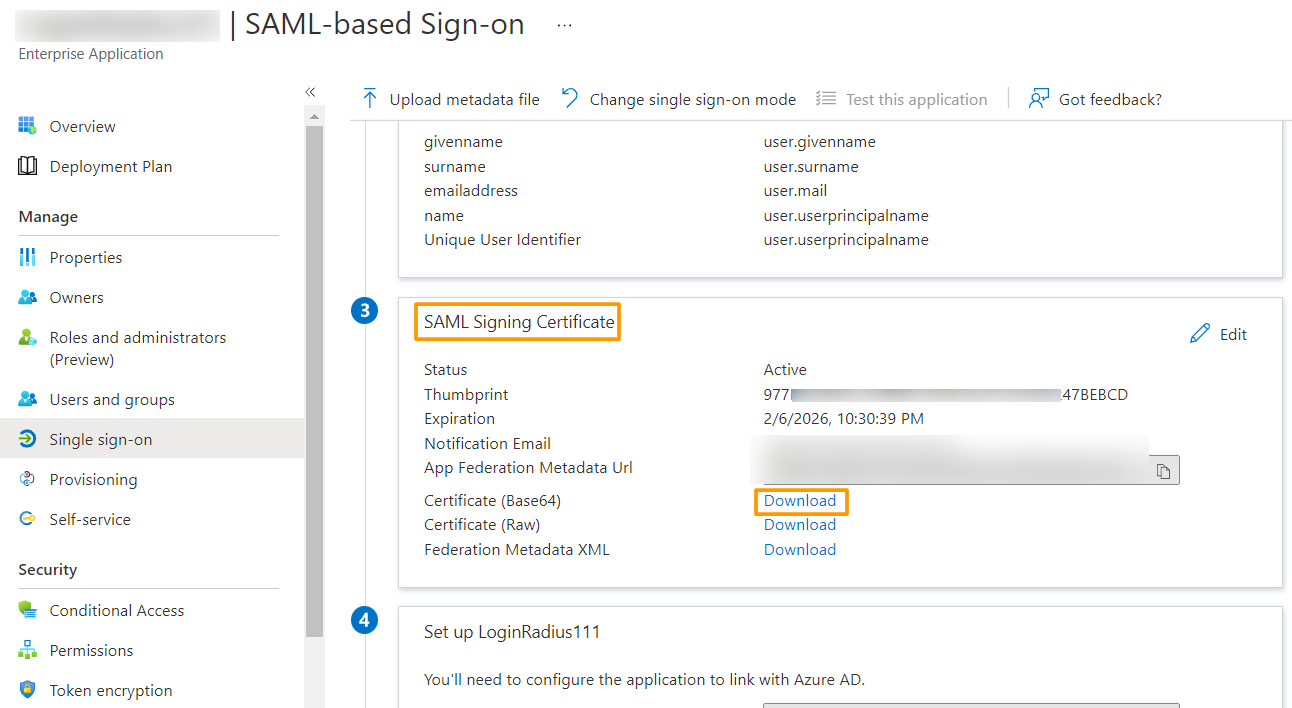Click the Token encryption shield icon

[x=27, y=690]
